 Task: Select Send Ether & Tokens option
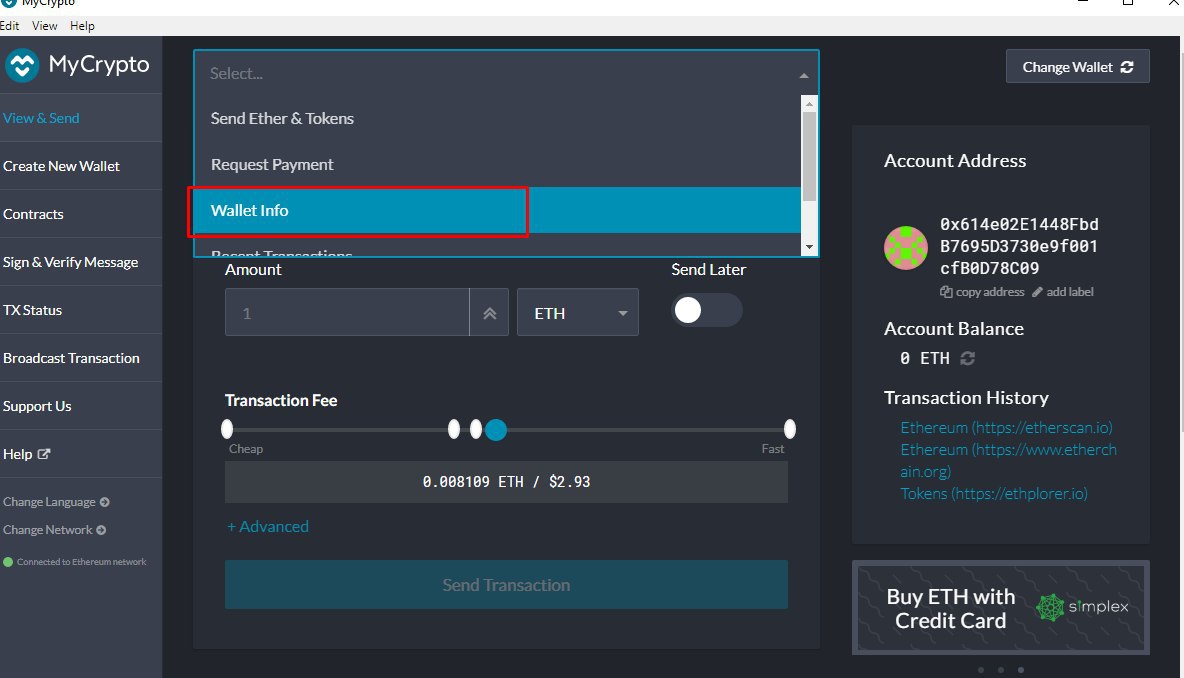click(498, 119)
